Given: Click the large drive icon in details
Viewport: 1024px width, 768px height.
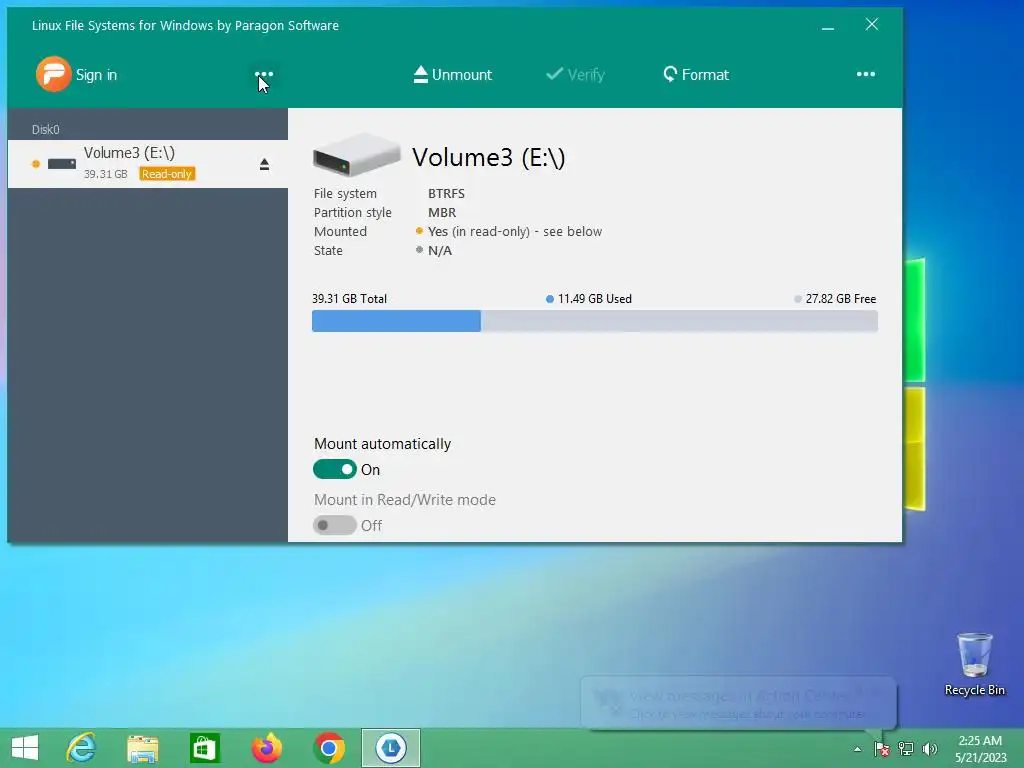Looking at the screenshot, I should tap(356, 155).
